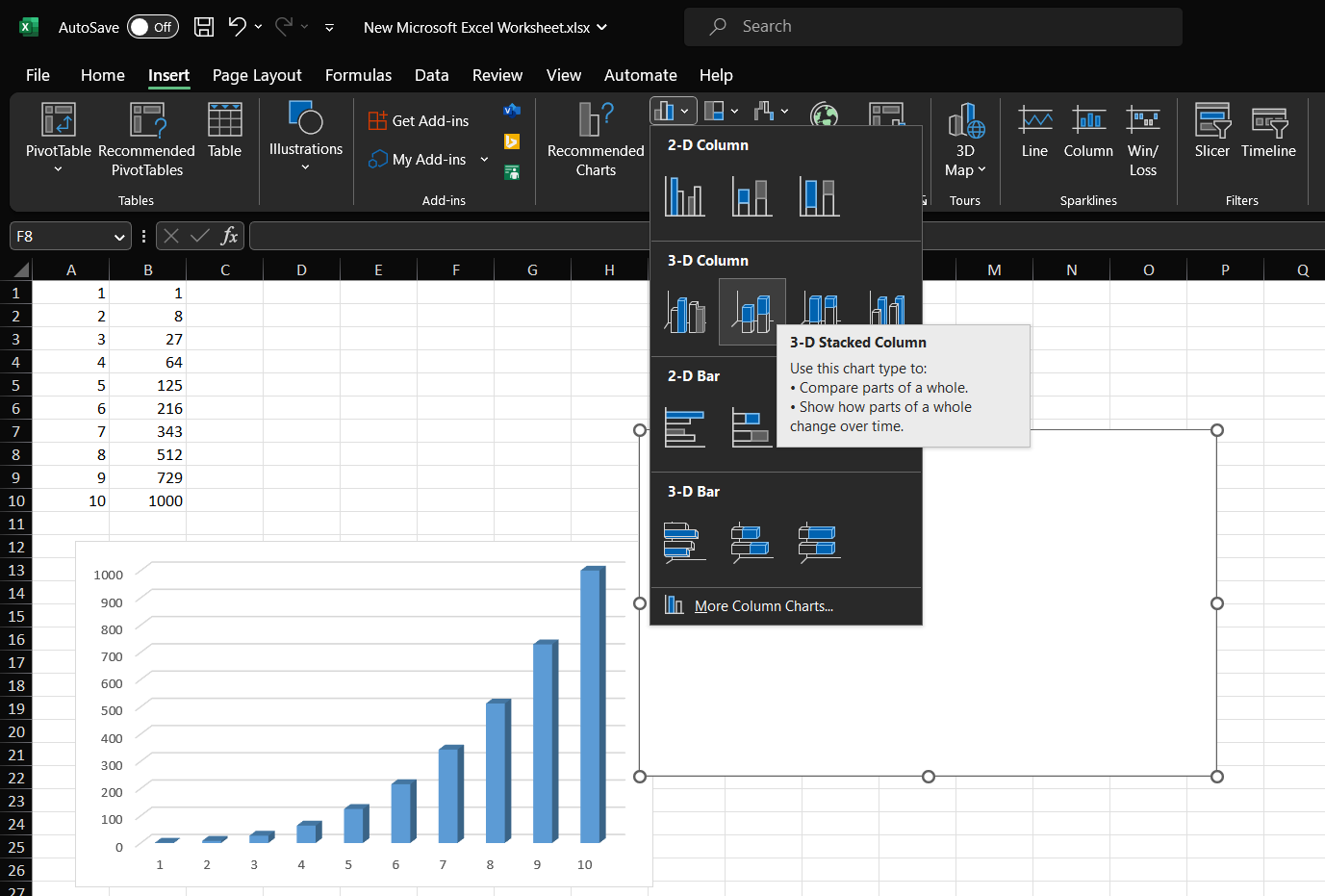Click Get Add-ins button
The width and height of the screenshot is (1325, 896).
coord(420,121)
